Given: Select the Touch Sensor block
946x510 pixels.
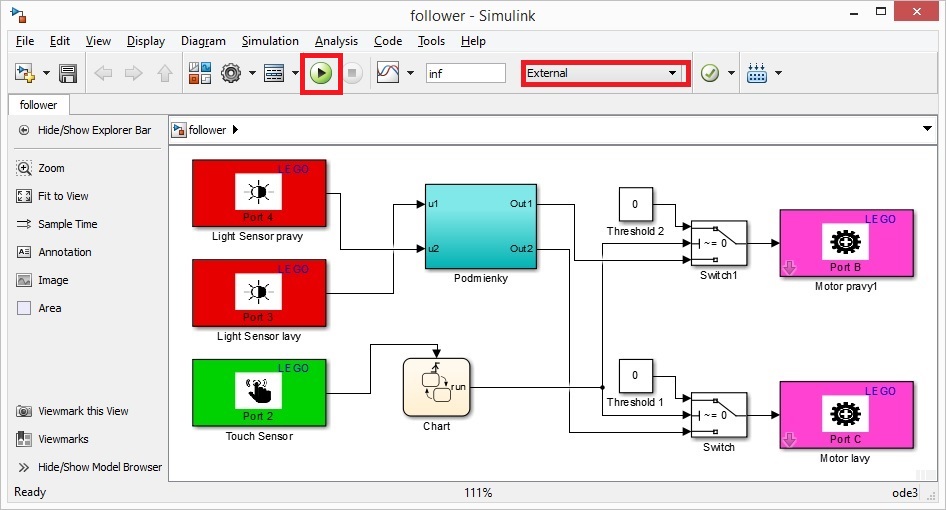Looking at the screenshot, I should pos(259,393).
